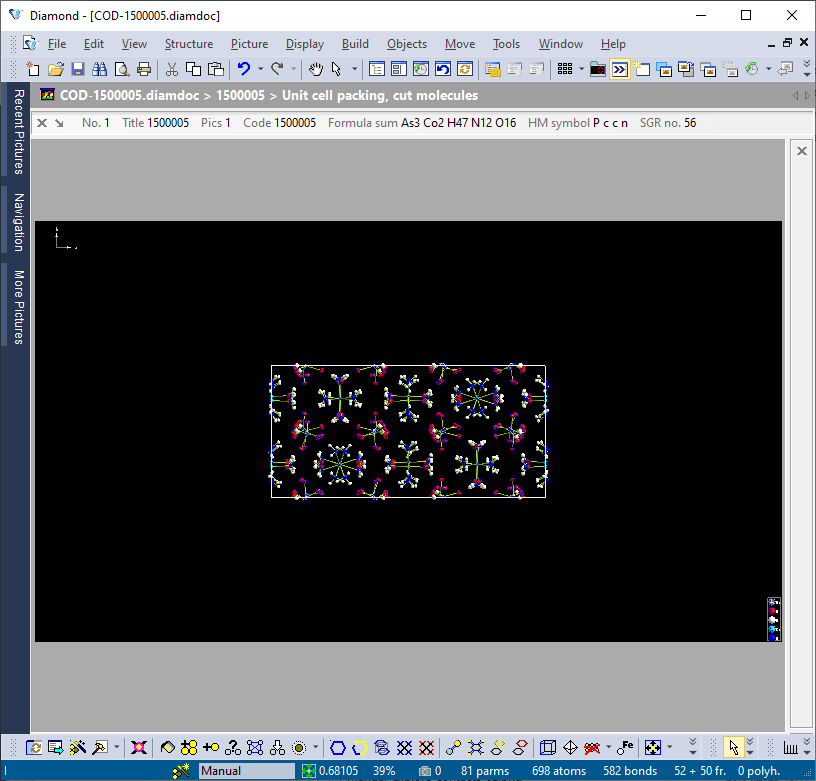The width and height of the screenshot is (816, 781).
Task: Click the atom color legend in the canvas corner
Action: click(774, 618)
